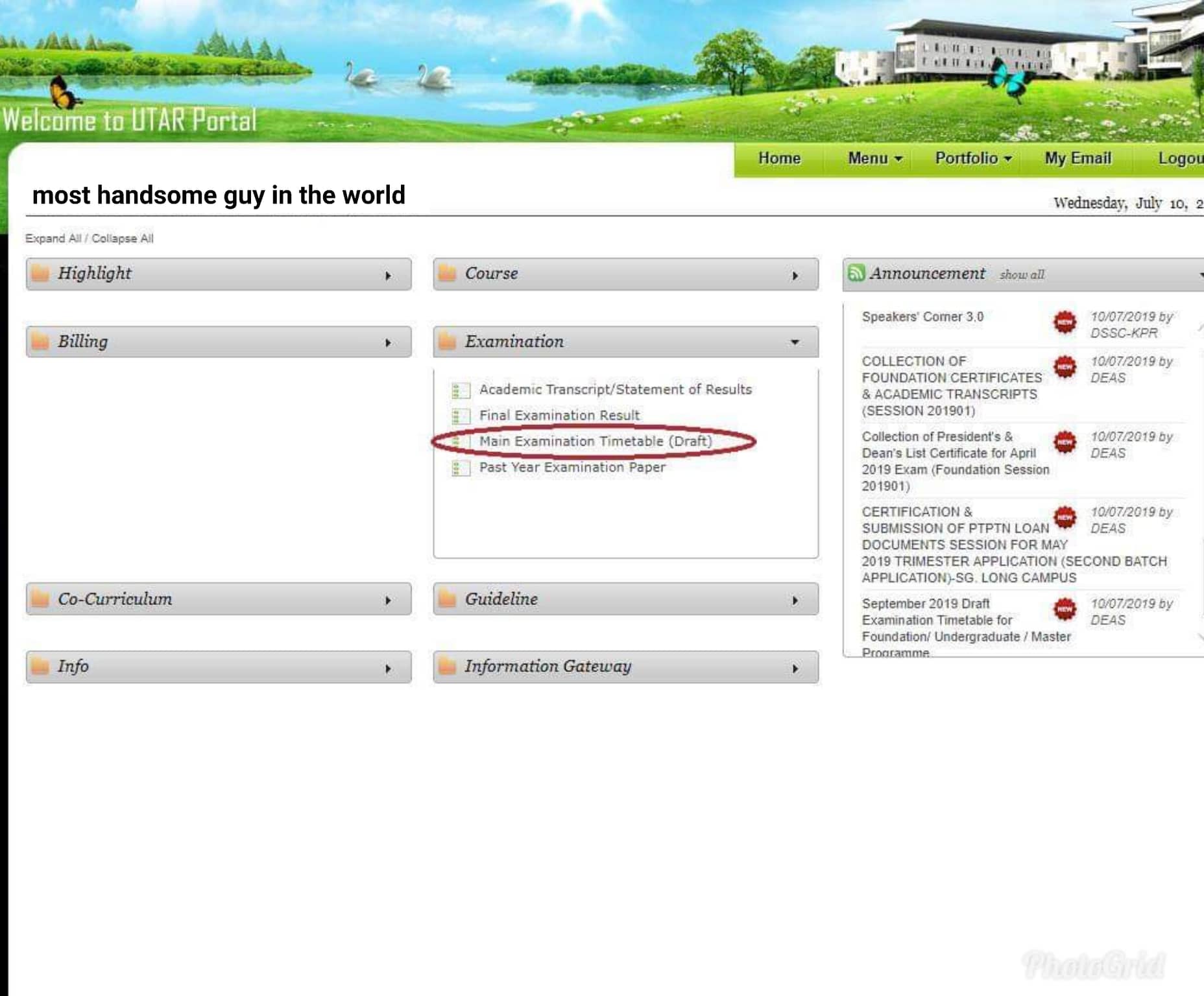The image size is (1204, 996).
Task: Click the Highlight panel title
Action: pyautogui.click(x=95, y=274)
